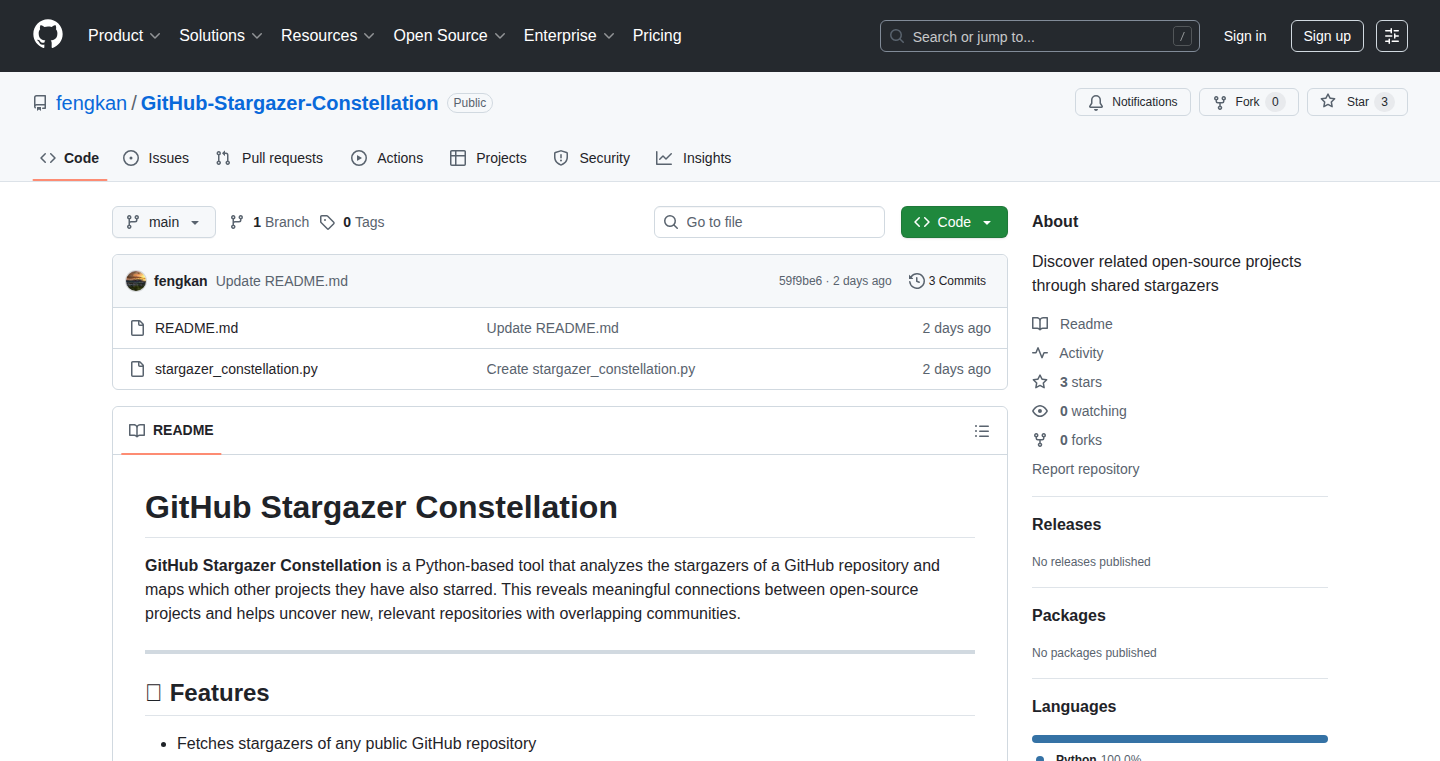The image size is (1440, 761).
Task: Expand the Product menu
Action: [124, 36]
